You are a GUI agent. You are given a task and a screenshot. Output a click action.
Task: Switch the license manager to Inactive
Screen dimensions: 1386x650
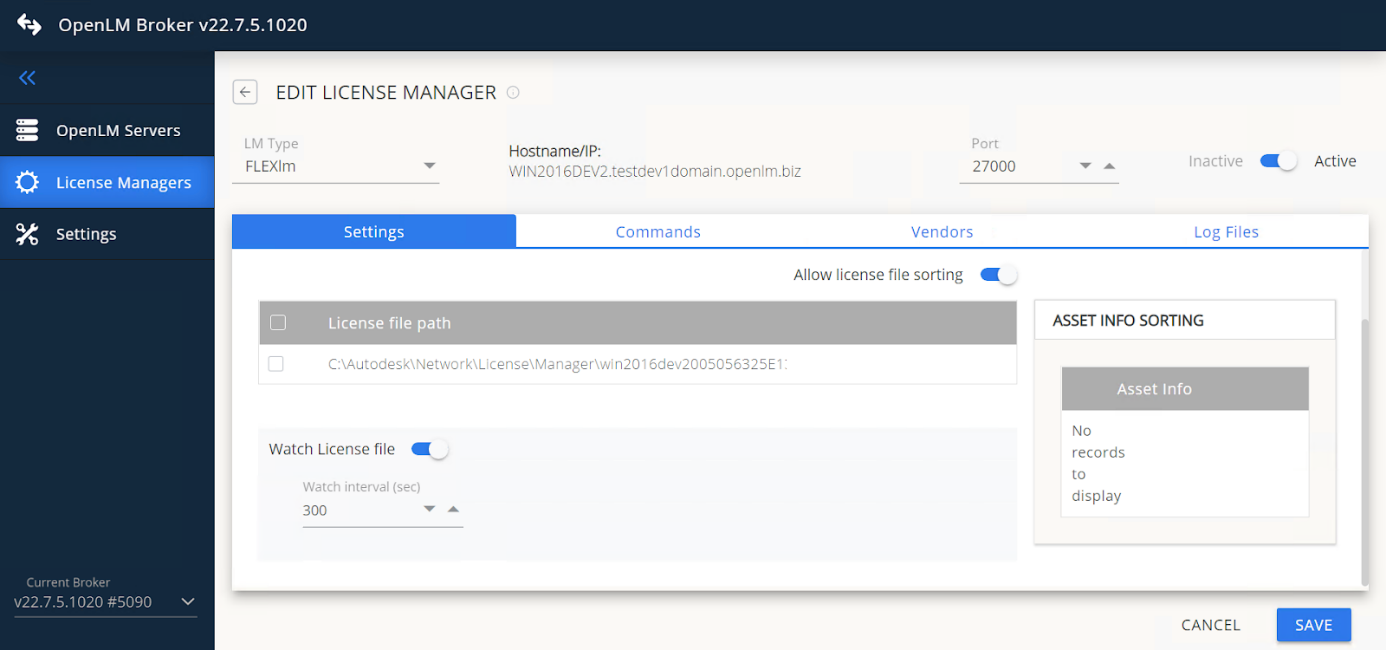pyautogui.click(x=1278, y=160)
